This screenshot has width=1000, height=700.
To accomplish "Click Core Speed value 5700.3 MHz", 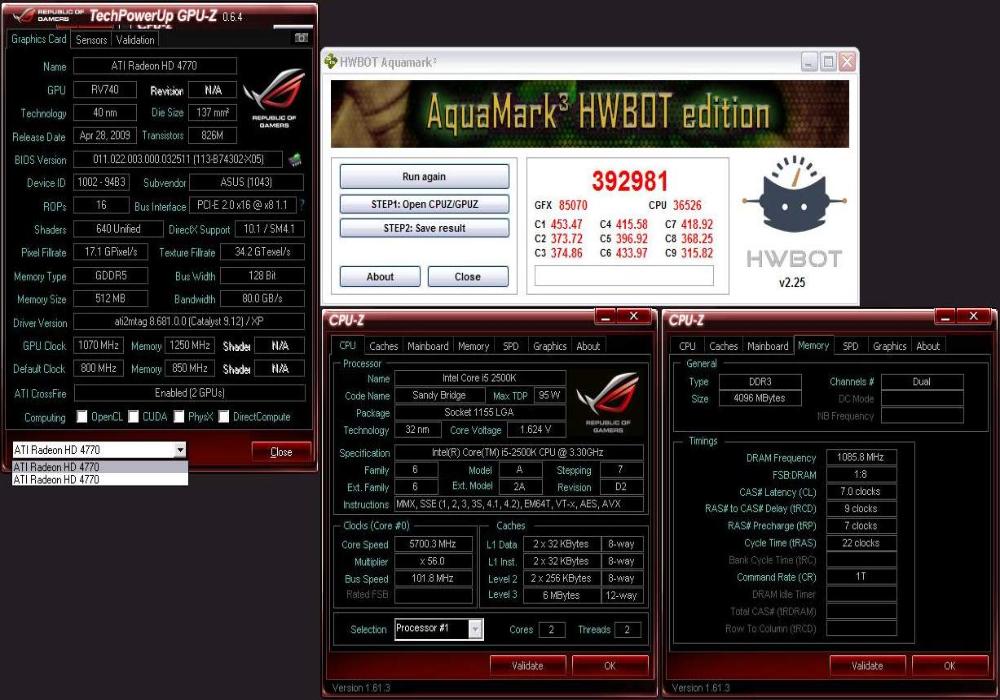I will click(x=433, y=544).
